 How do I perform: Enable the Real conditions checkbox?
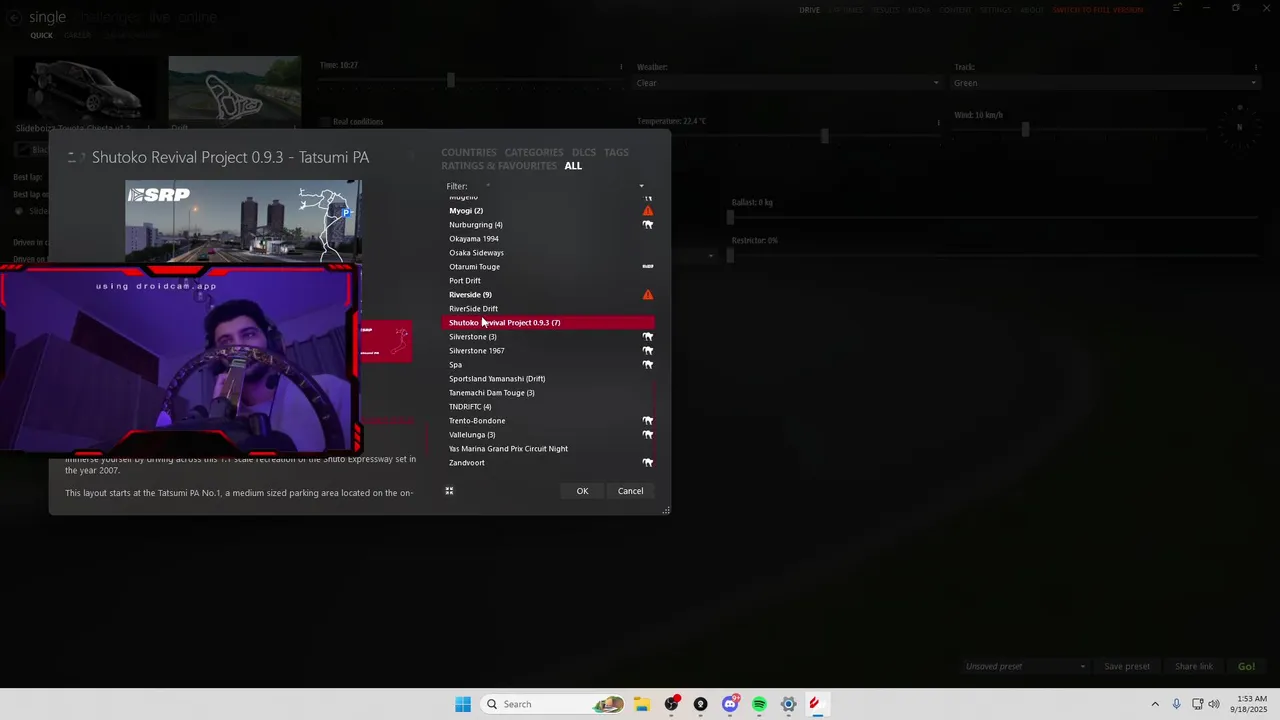pos(325,122)
